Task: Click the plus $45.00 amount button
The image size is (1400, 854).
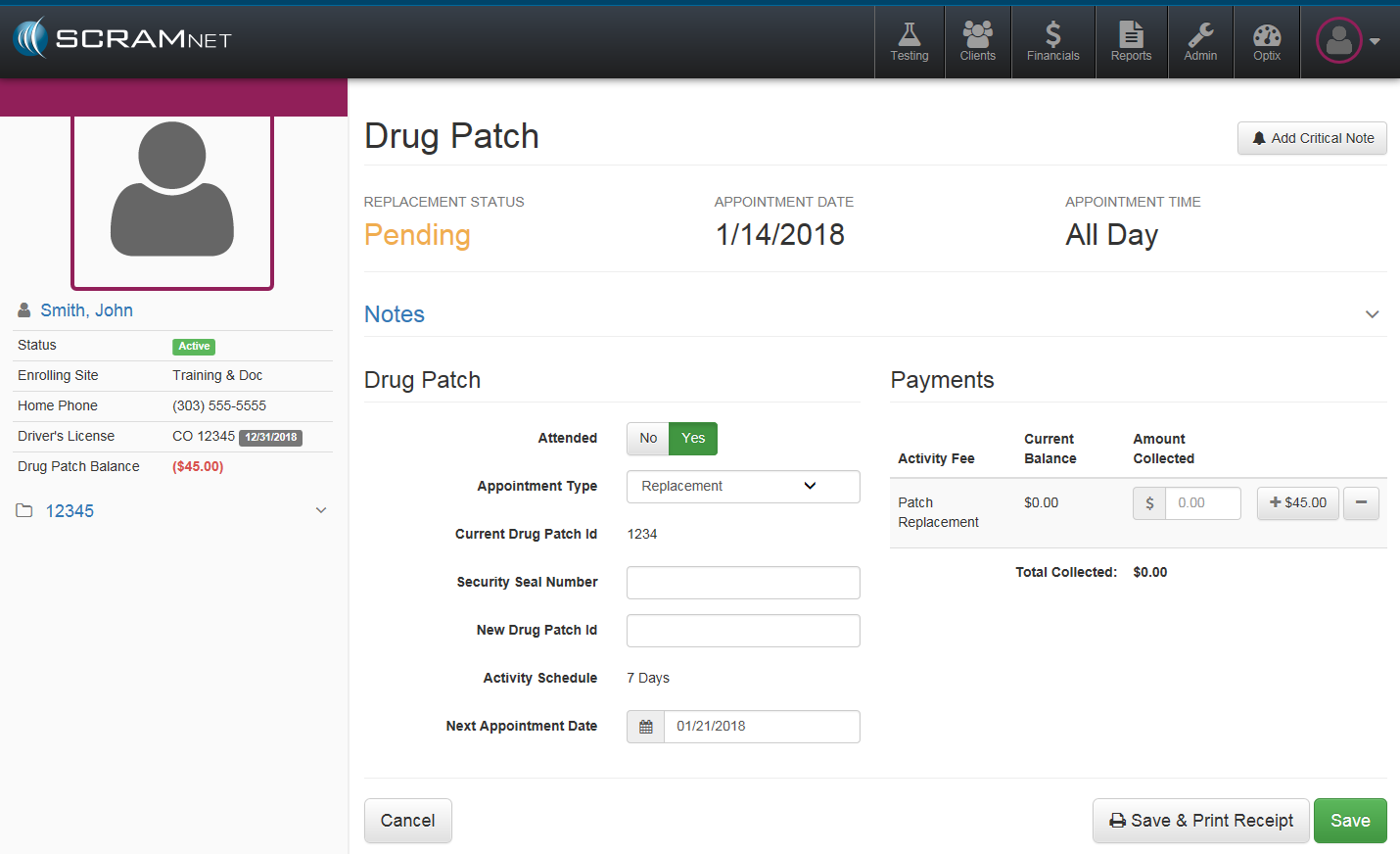Action: pyautogui.click(x=1297, y=503)
